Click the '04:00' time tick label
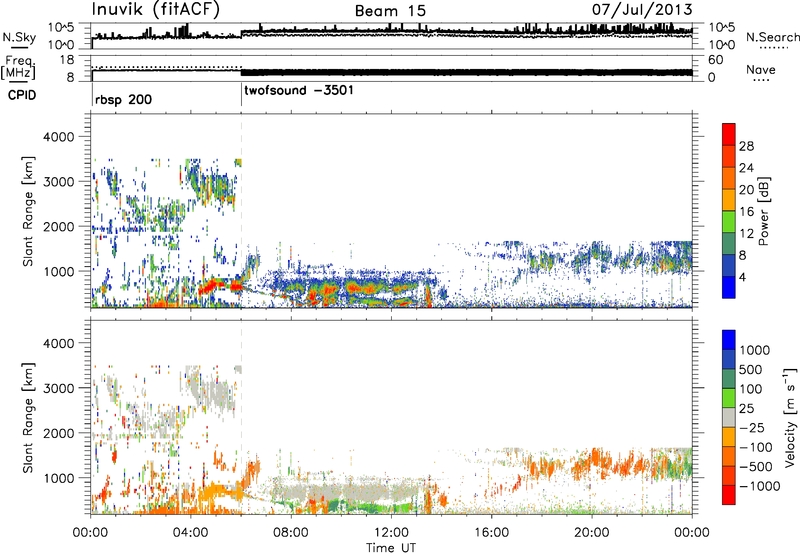This screenshot has height=554, width=800. coord(190,533)
